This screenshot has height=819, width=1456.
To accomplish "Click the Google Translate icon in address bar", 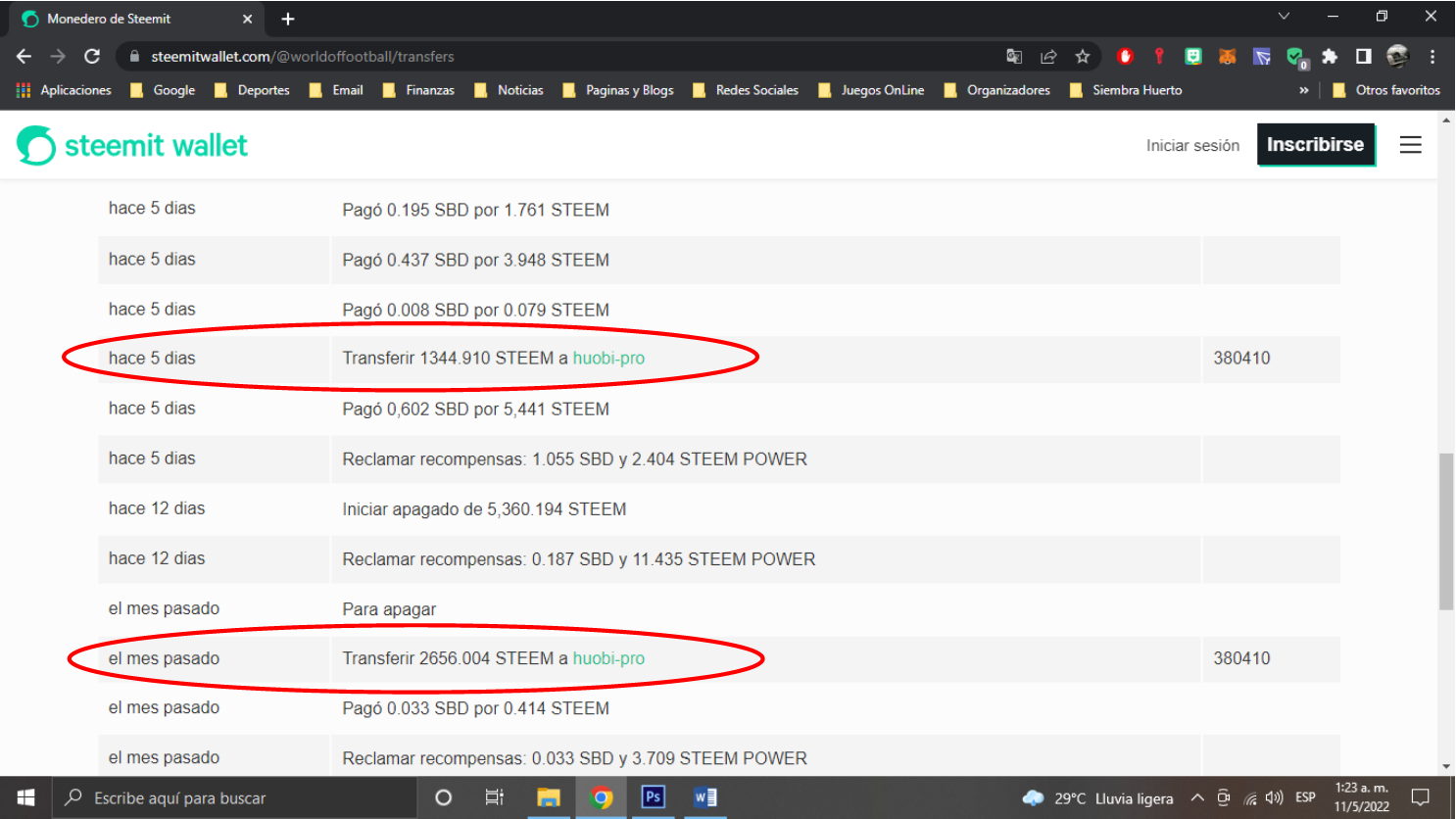I will pos(1014,57).
